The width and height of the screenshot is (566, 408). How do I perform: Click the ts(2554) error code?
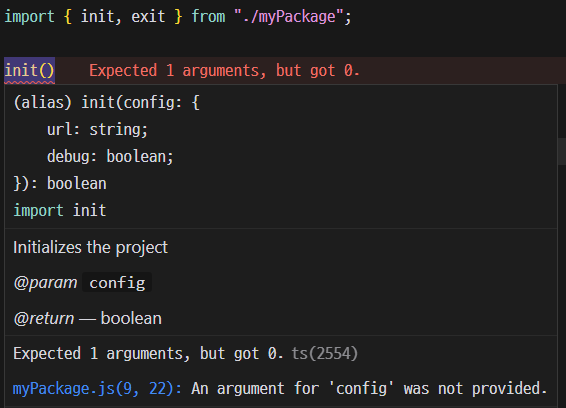[325, 353]
